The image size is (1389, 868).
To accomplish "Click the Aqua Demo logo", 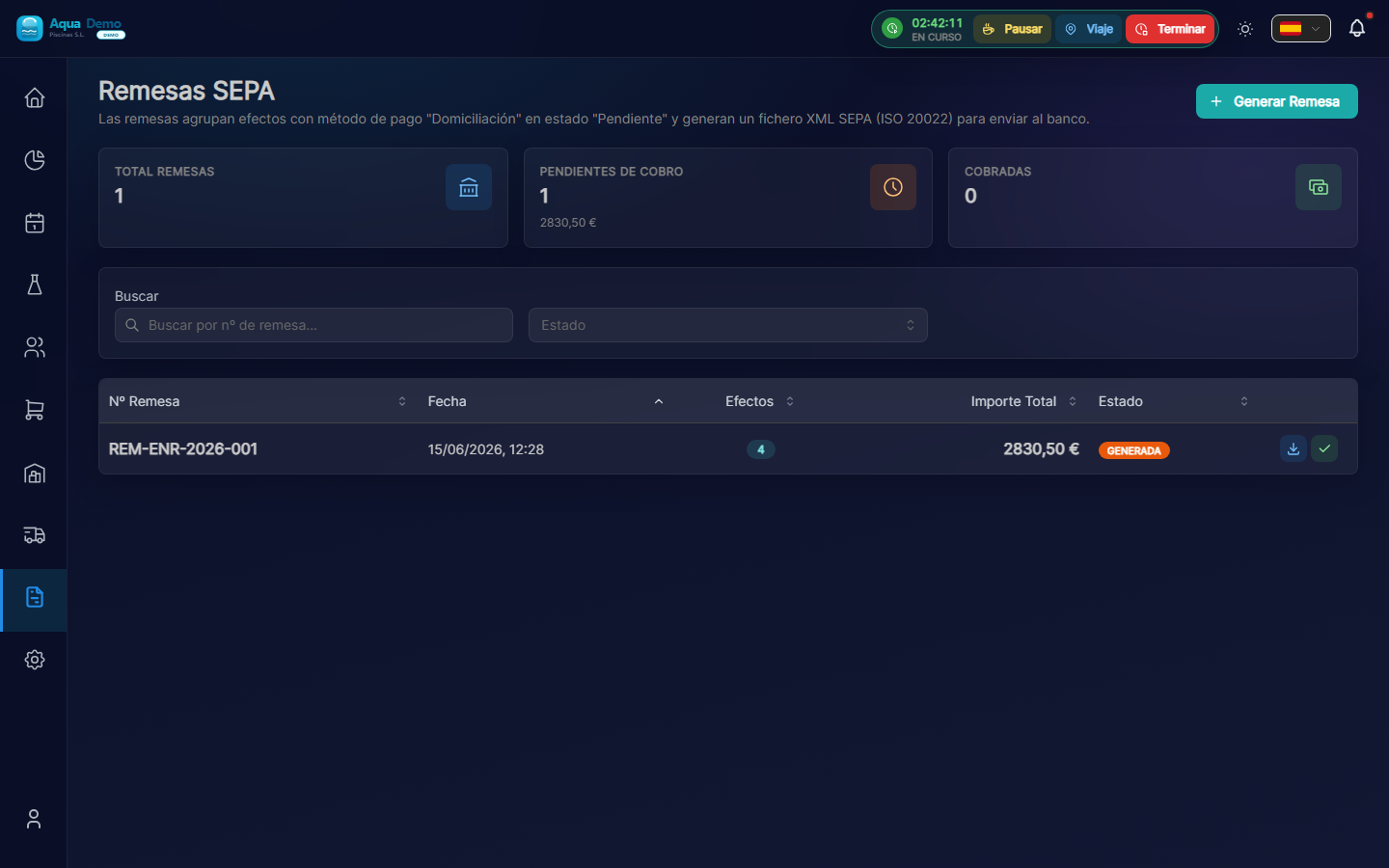I will 70,28.
